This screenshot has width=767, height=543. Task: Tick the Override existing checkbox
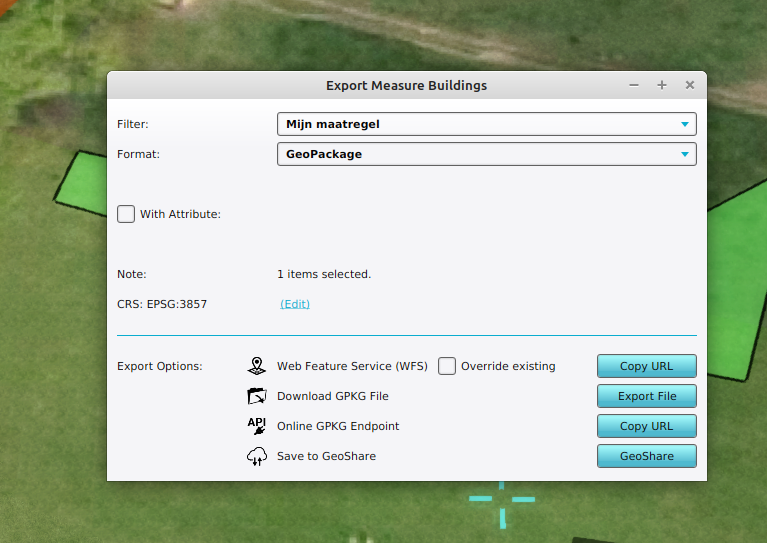point(447,366)
